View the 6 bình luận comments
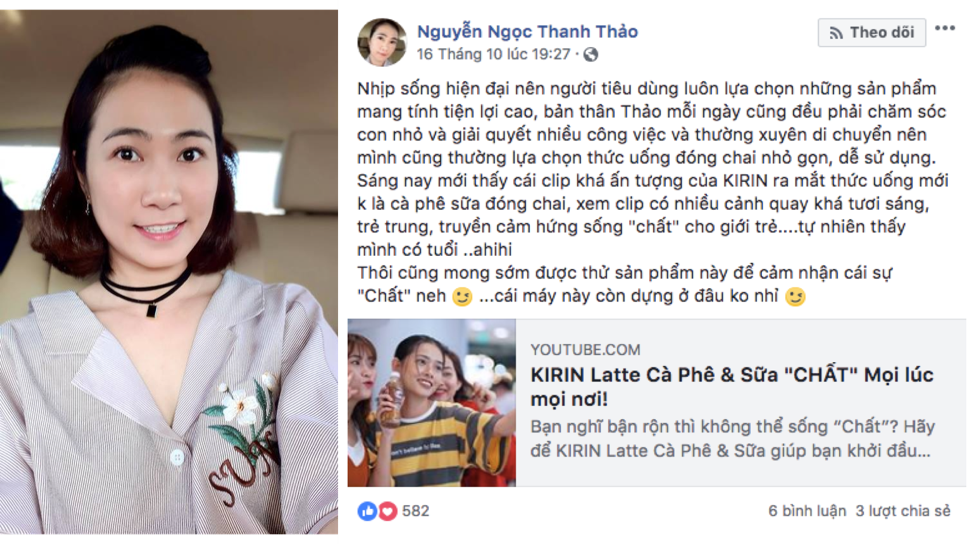The image size is (976, 544). [807, 511]
